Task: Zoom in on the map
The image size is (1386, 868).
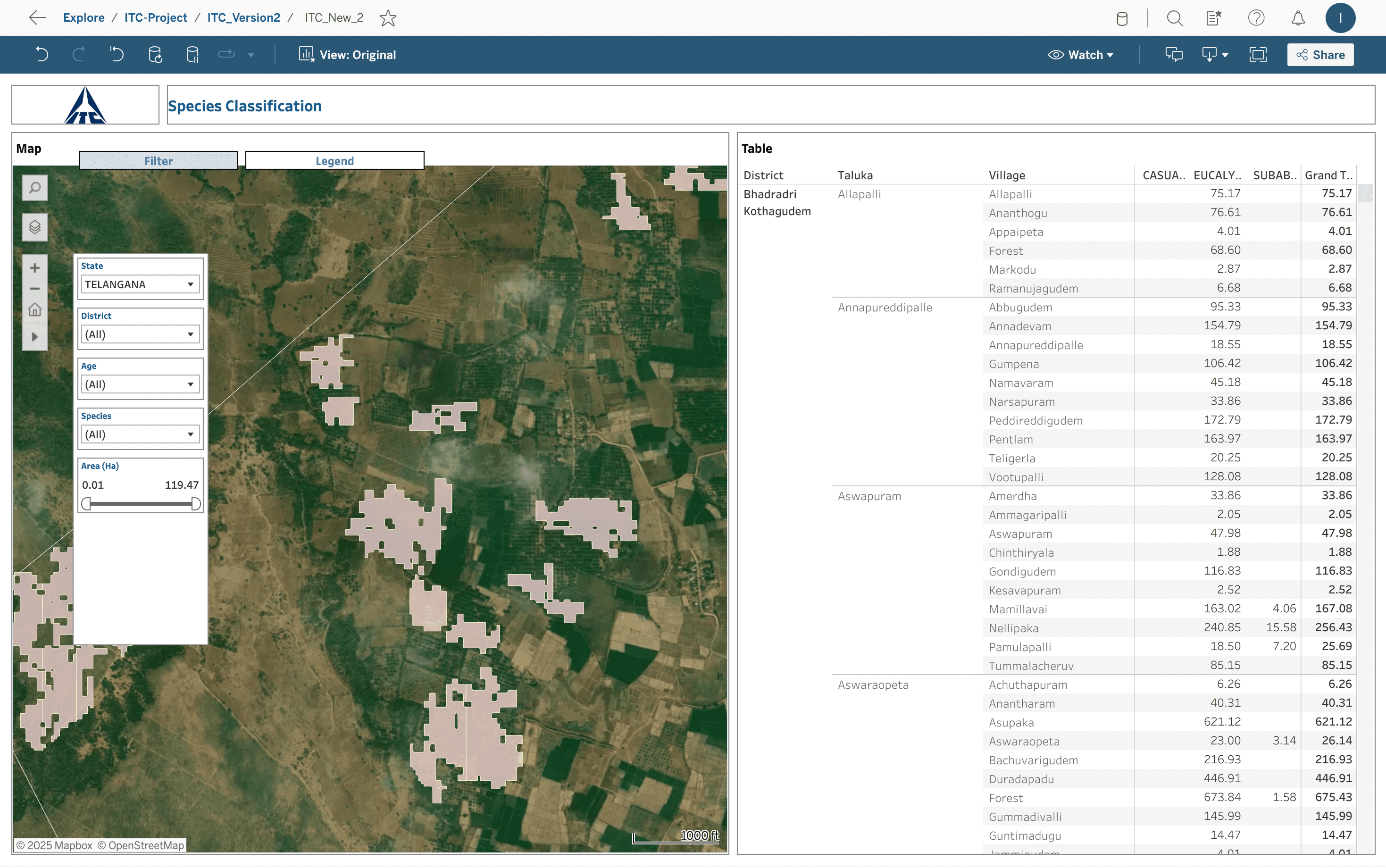Action: click(34, 268)
